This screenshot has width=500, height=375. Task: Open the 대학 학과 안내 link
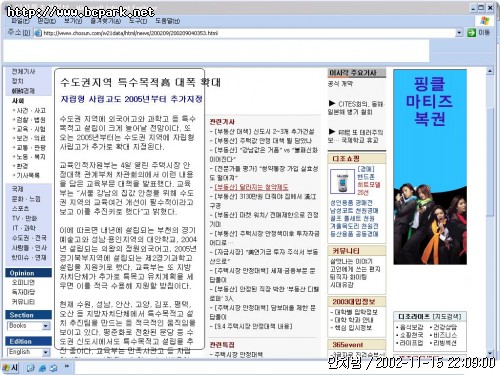click(x=354, y=320)
